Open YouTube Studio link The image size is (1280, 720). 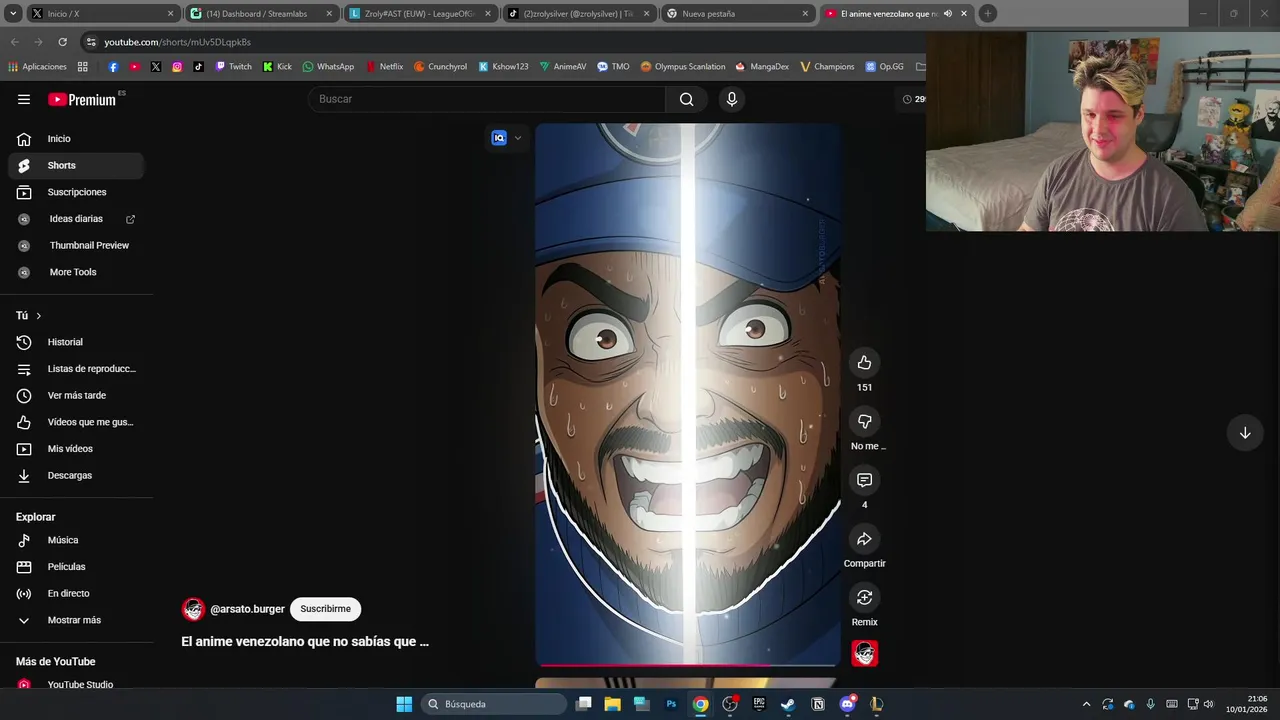pos(76,684)
